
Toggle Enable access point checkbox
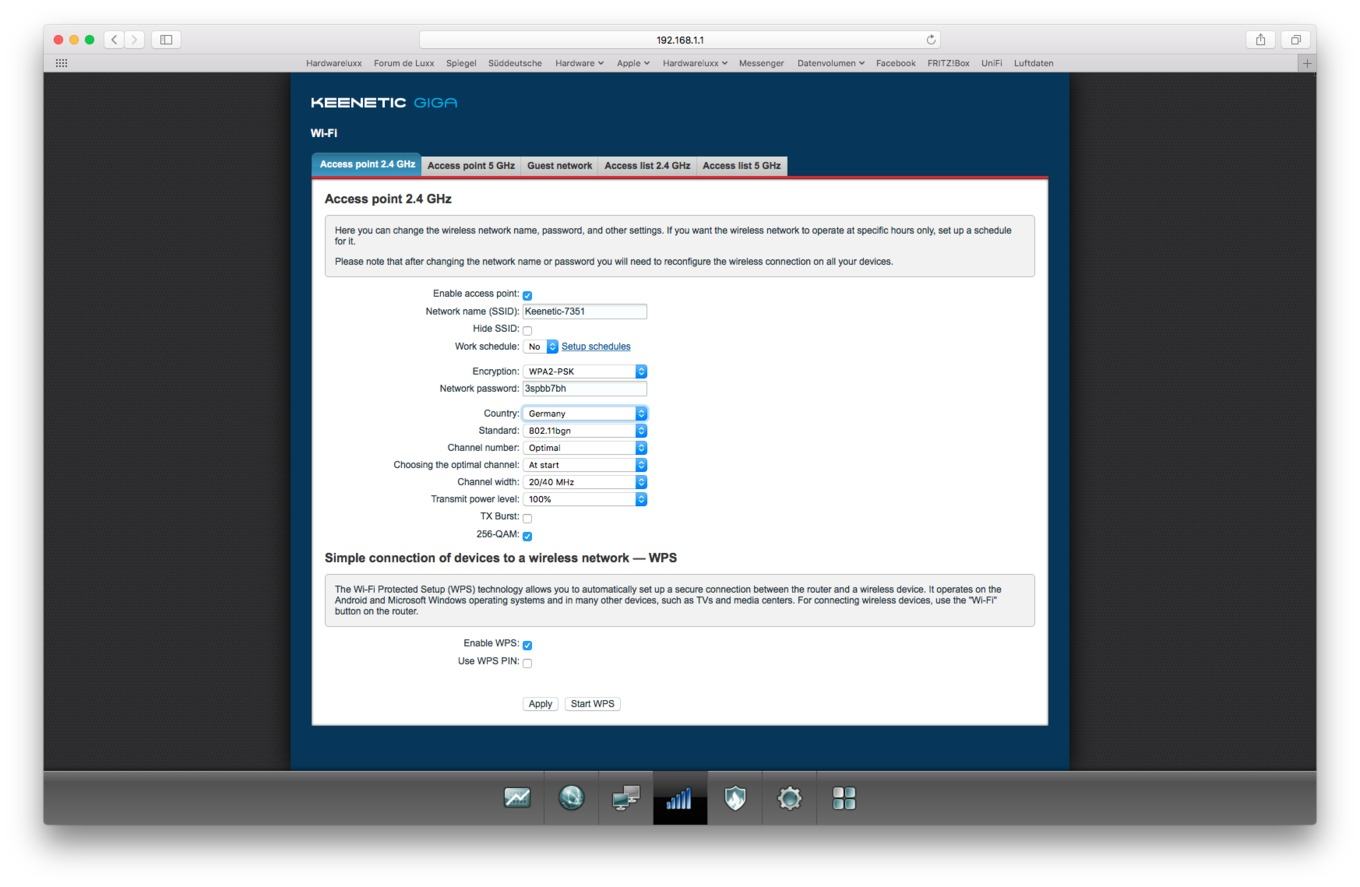(527, 295)
